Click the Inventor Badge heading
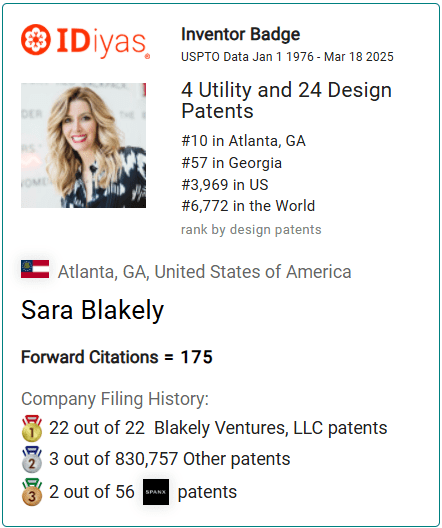The image size is (442, 528). click(x=240, y=34)
